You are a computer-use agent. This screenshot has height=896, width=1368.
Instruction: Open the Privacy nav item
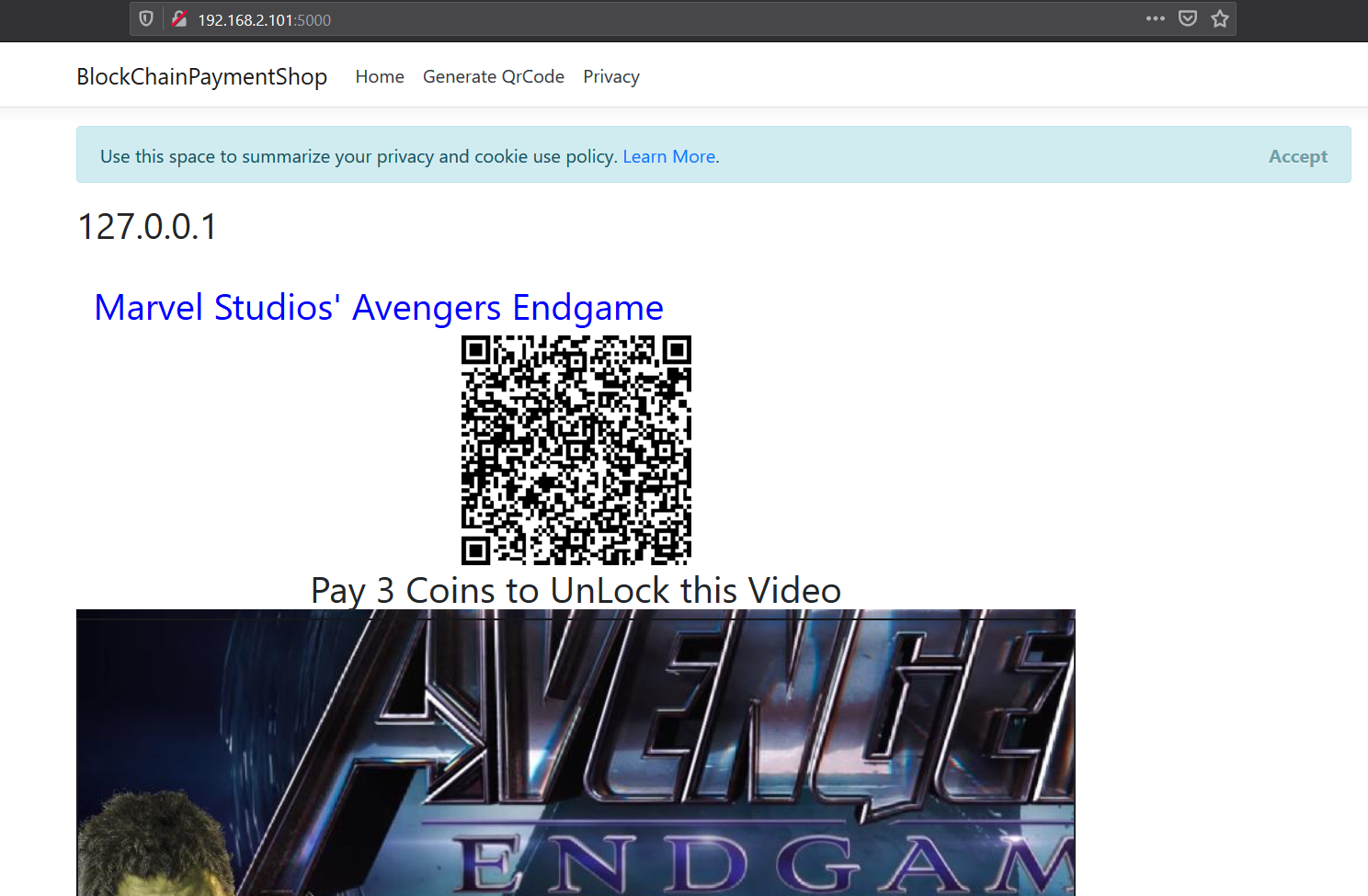[611, 77]
